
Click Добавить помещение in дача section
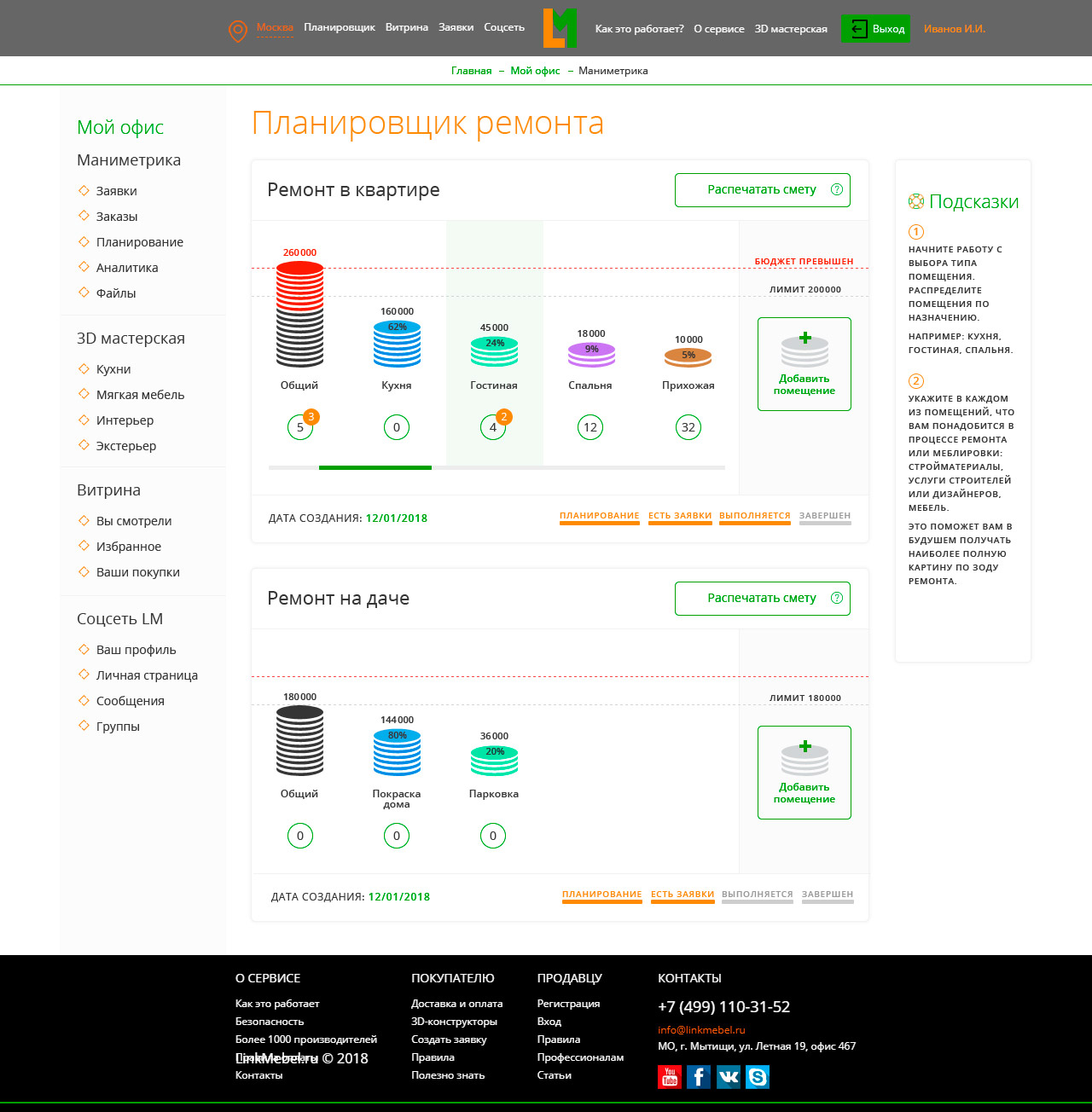(x=804, y=773)
